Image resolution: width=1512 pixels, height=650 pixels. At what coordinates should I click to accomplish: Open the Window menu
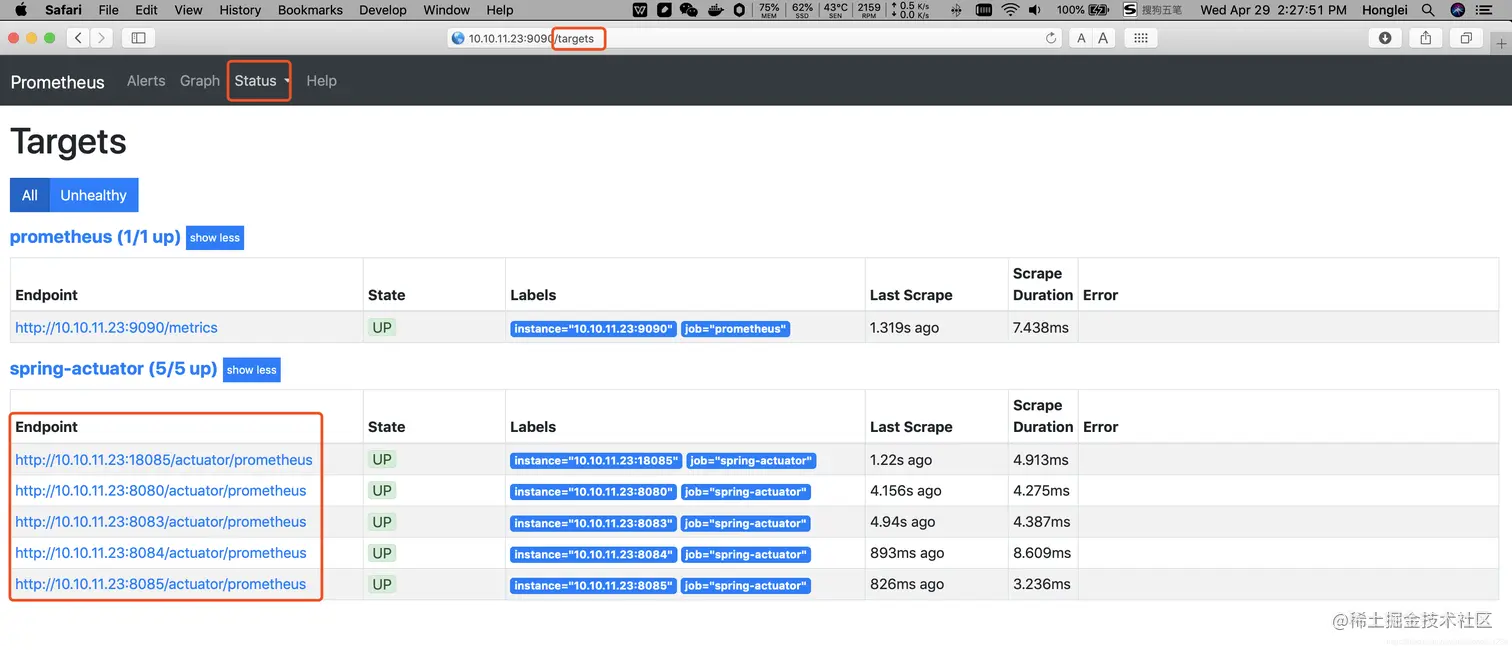click(447, 10)
